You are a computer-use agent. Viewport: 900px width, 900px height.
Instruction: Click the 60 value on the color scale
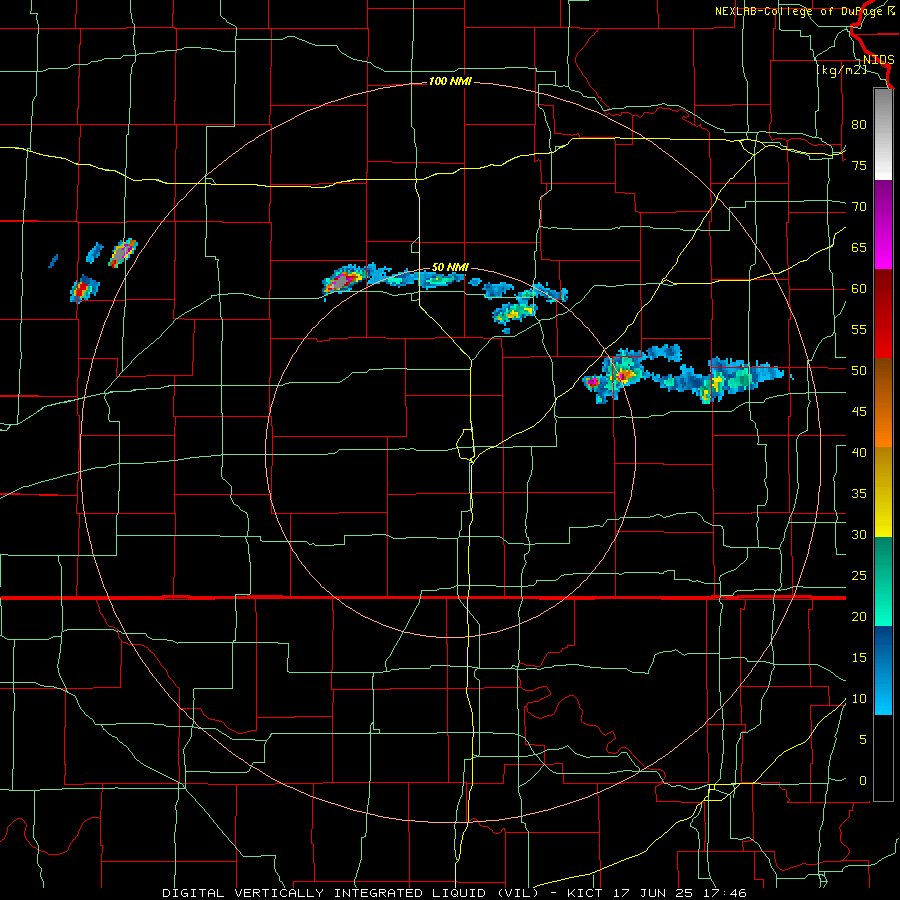[x=859, y=289]
